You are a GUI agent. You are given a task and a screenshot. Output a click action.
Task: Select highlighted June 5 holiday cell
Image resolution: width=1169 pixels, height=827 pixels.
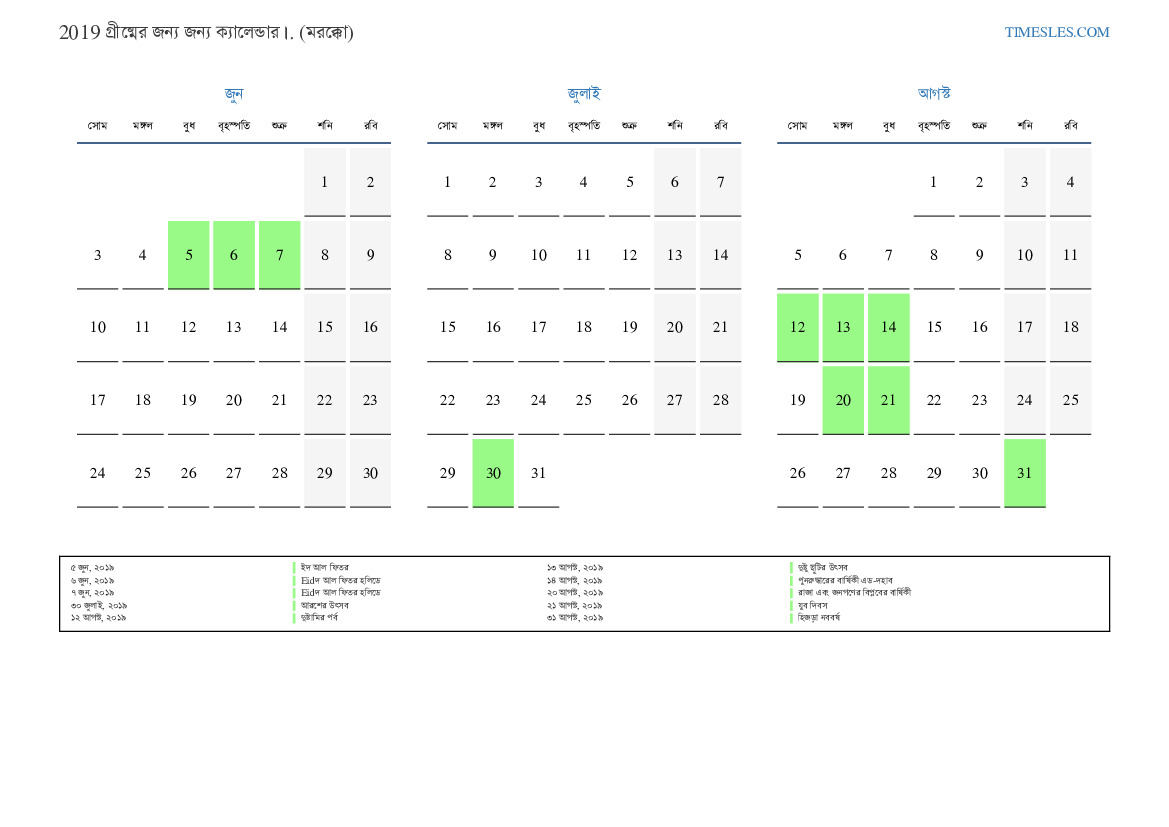tap(188, 255)
